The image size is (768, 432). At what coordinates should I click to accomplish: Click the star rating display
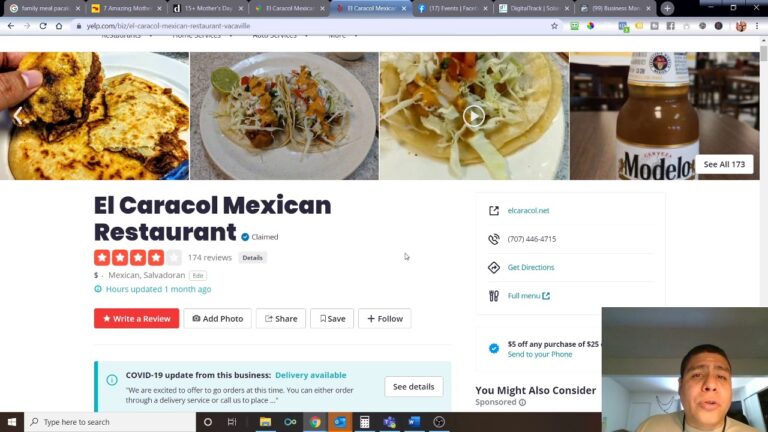[x=138, y=258]
